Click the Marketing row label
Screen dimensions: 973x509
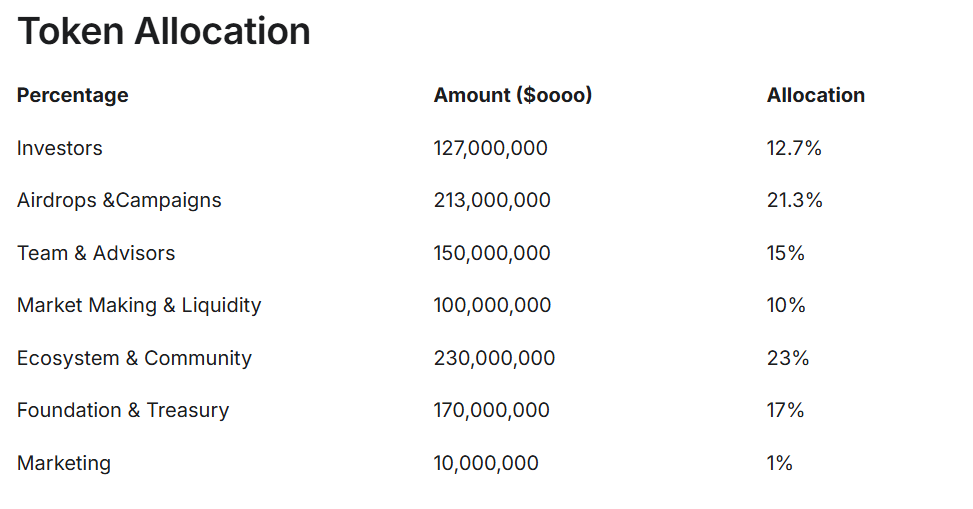64,463
